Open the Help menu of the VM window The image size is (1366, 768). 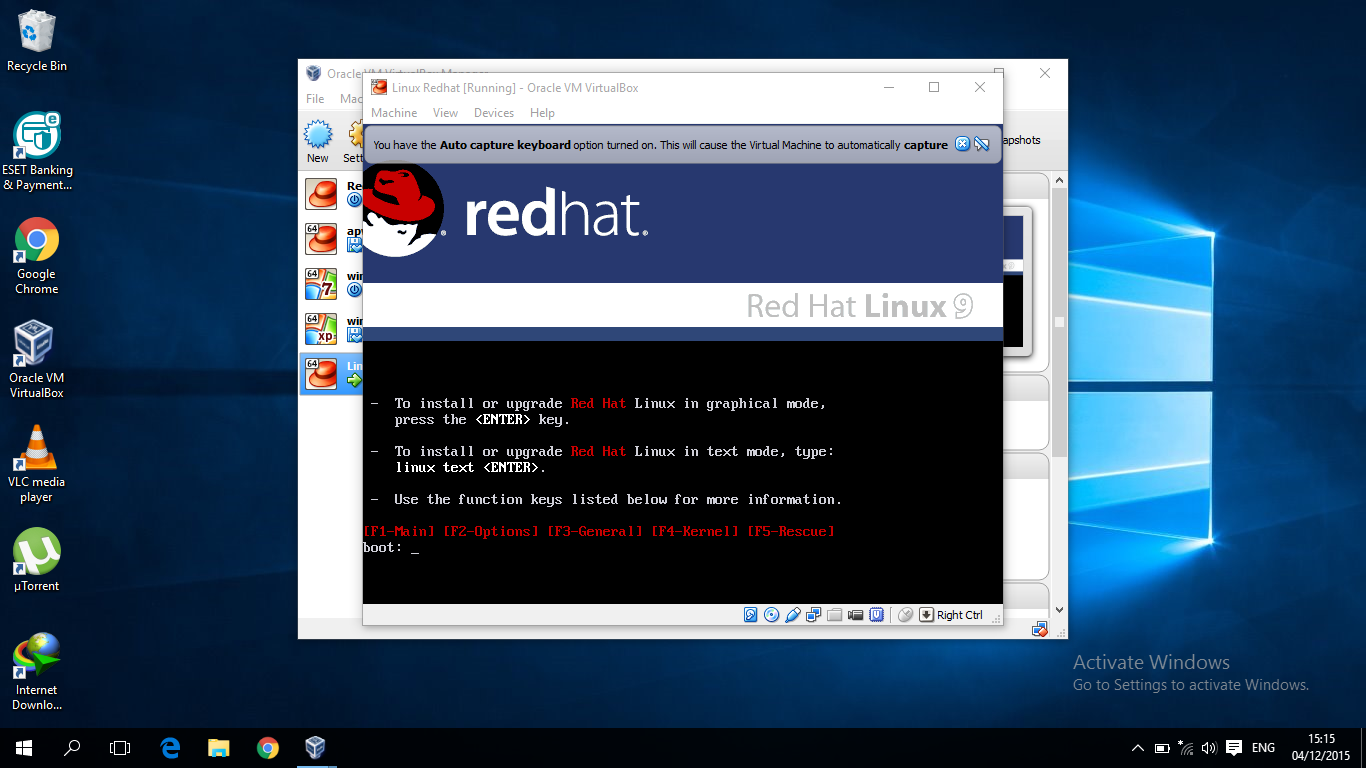tap(542, 113)
